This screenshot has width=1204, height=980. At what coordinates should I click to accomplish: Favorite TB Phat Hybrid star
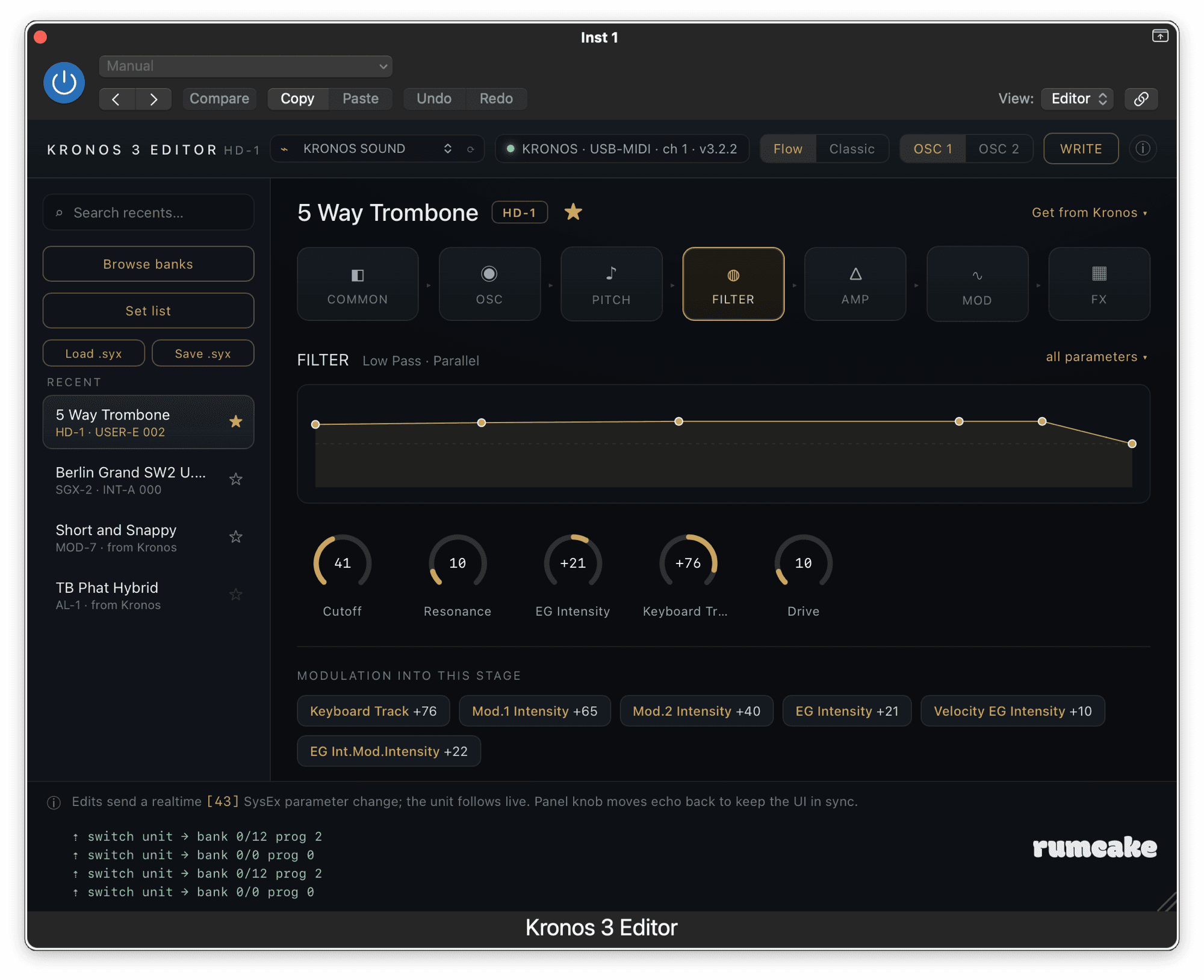(236, 595)
